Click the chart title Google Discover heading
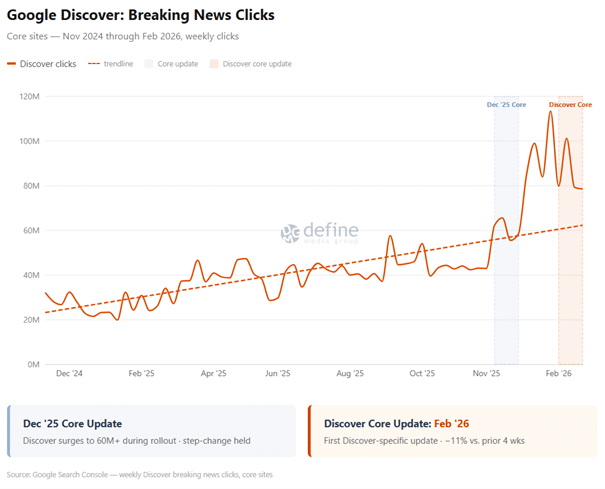The width and height of the screenshot is (605, 489). [140, 16]
